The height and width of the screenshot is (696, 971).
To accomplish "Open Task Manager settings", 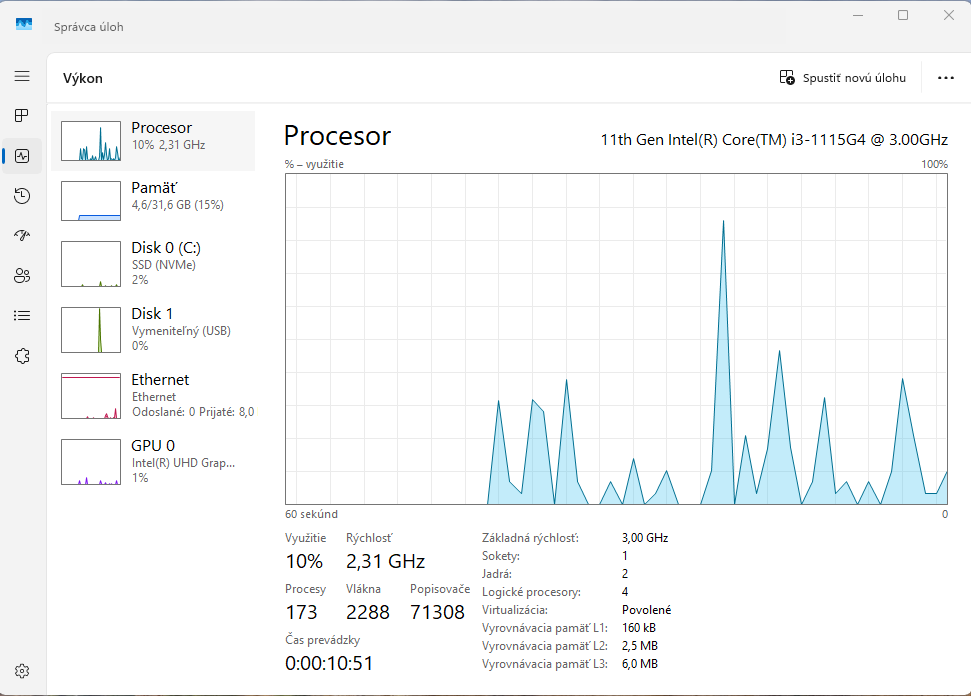I will pos(21,670).
